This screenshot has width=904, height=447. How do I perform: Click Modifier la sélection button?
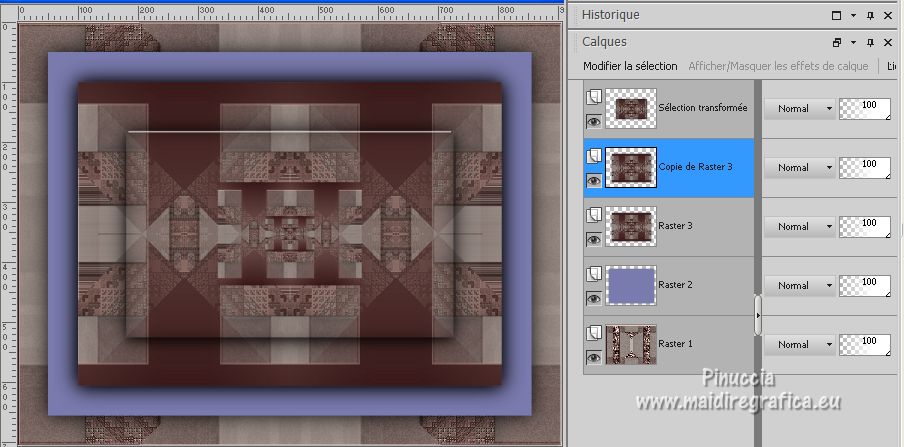[x=630, y=66]
